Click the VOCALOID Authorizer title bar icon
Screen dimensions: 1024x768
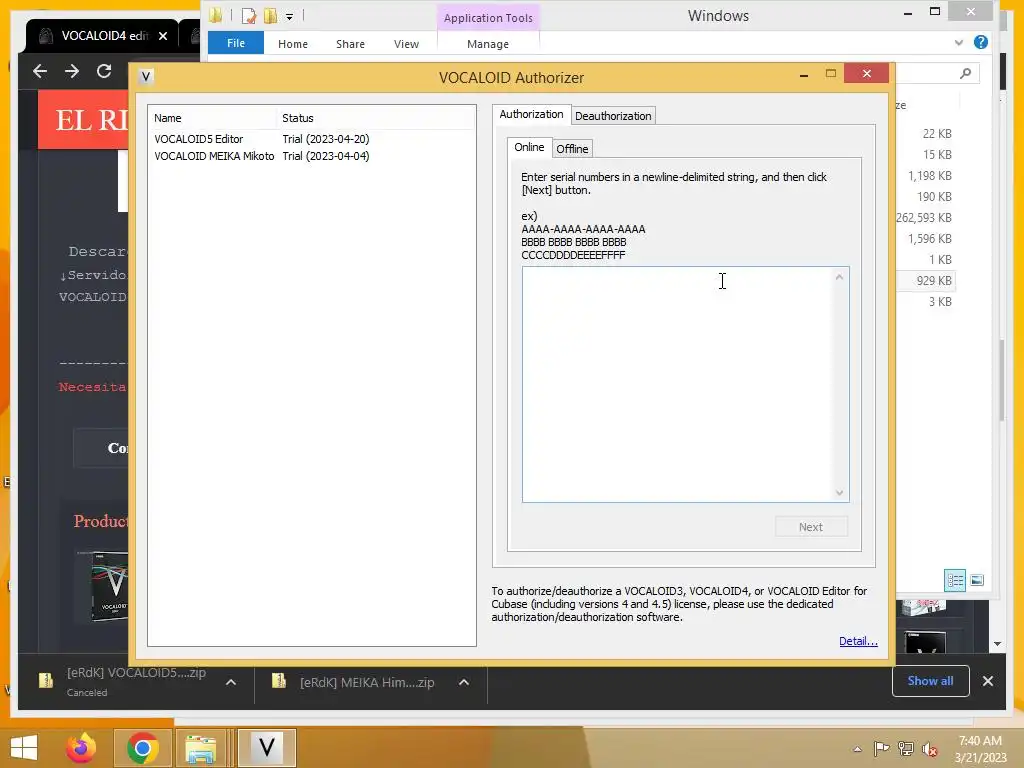click(x=146, y=76)
